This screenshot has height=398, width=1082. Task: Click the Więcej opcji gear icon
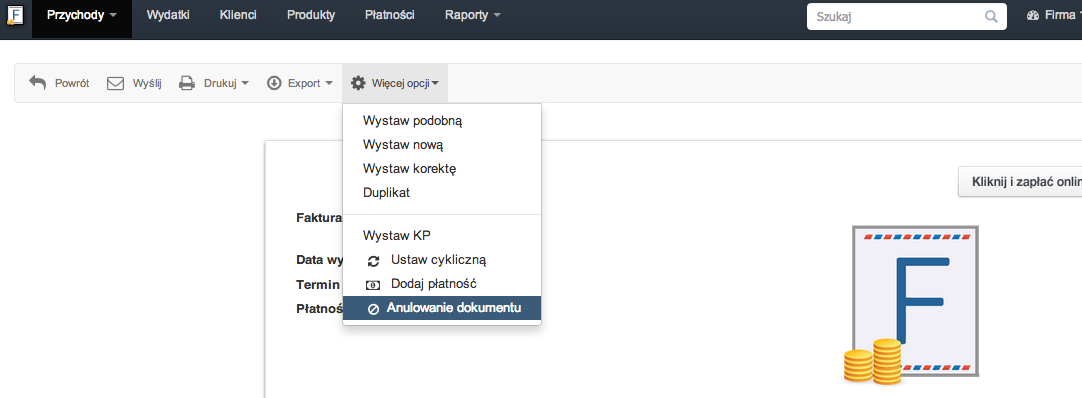pos(357,83)
